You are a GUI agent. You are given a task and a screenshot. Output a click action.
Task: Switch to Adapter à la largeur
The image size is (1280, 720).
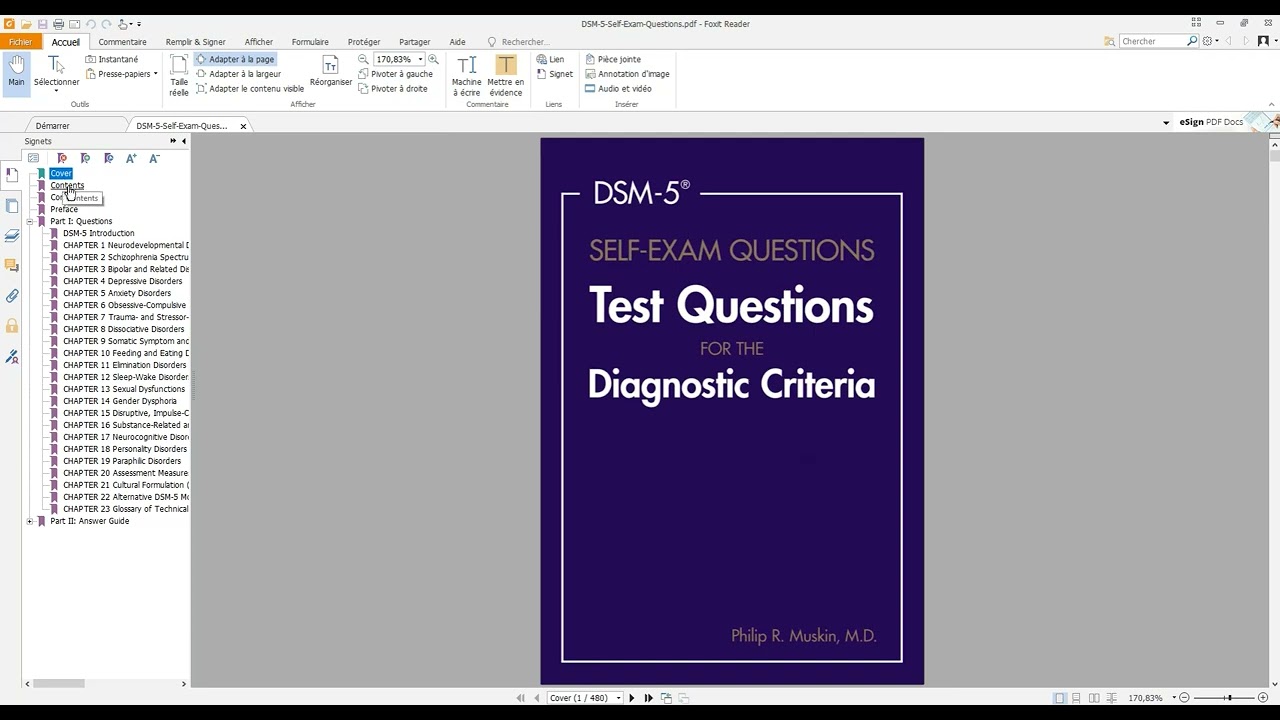pos(238,74)
